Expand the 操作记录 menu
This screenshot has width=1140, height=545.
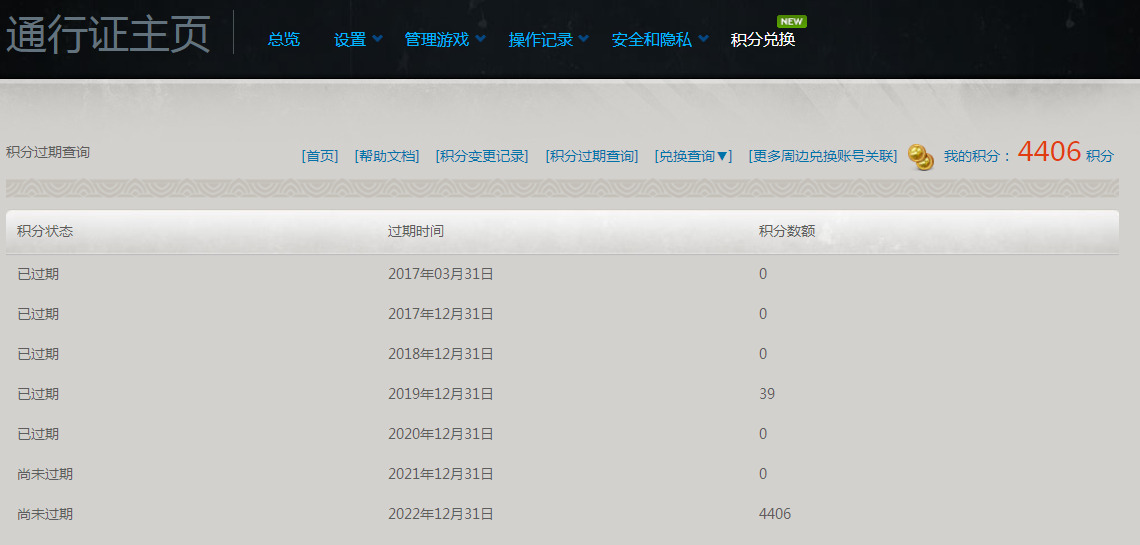point(548,40)
